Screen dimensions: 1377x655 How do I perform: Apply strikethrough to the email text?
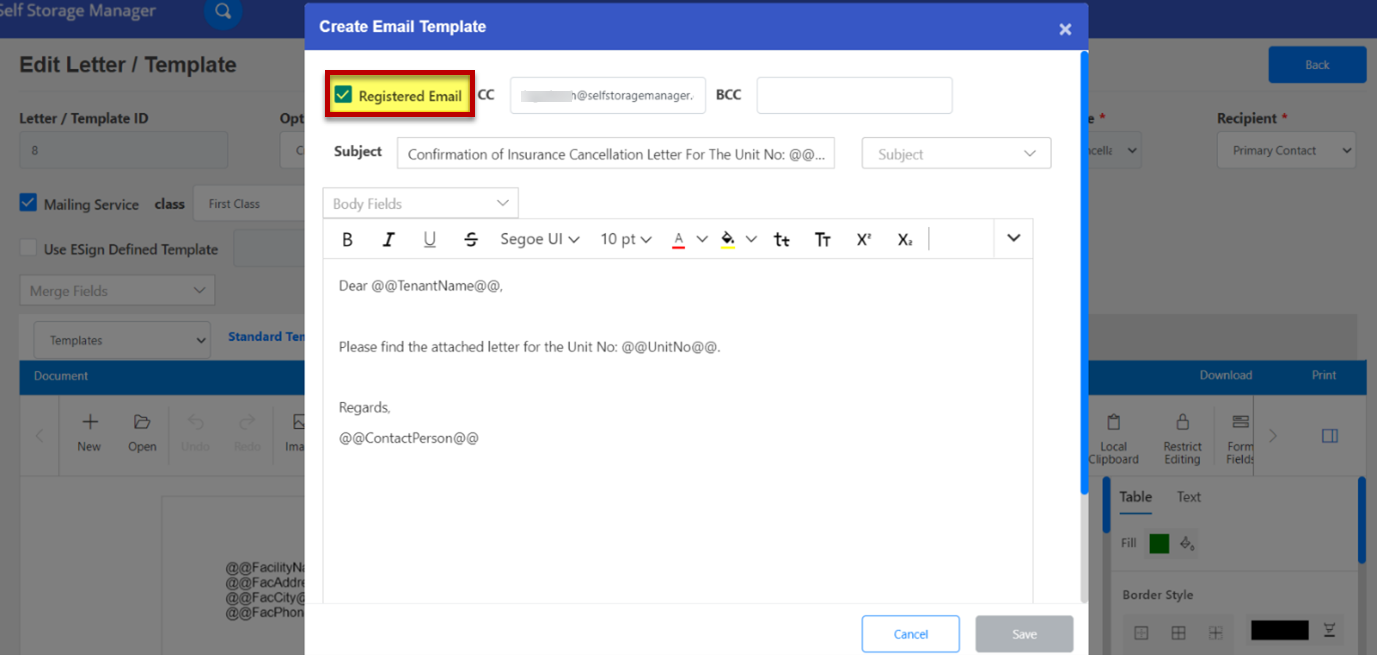(x=471, y=240)
